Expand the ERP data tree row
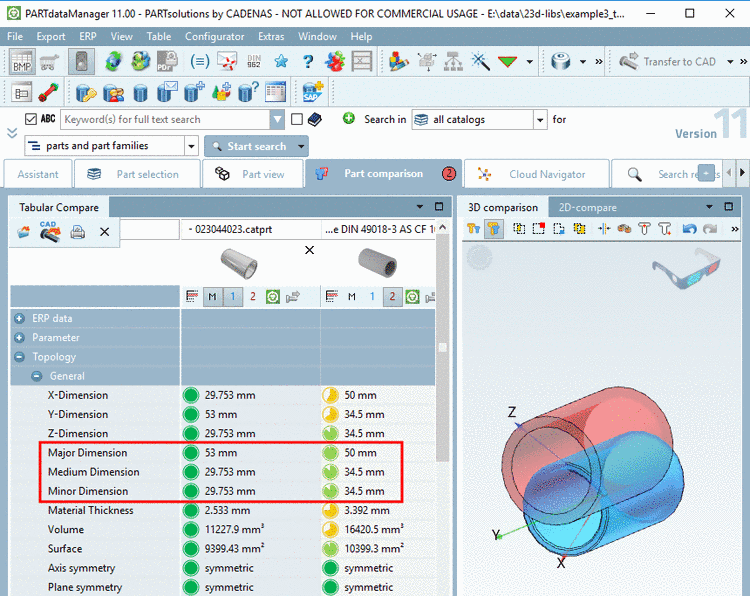Image resolution: width=750 pixels, height=596 pixels. click(x=19, y=318)
